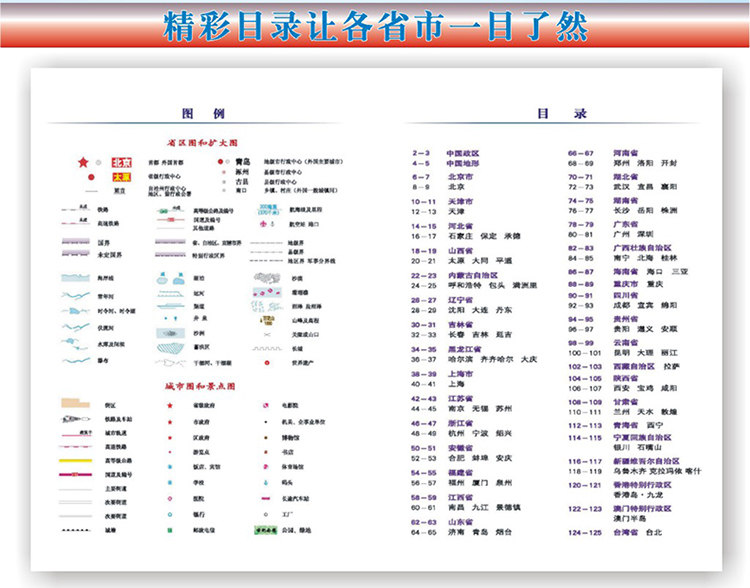Click the banner title 精彩目录让各省市一目了然
Viewport: 750px width, 588px height.
tap(375, 27)
